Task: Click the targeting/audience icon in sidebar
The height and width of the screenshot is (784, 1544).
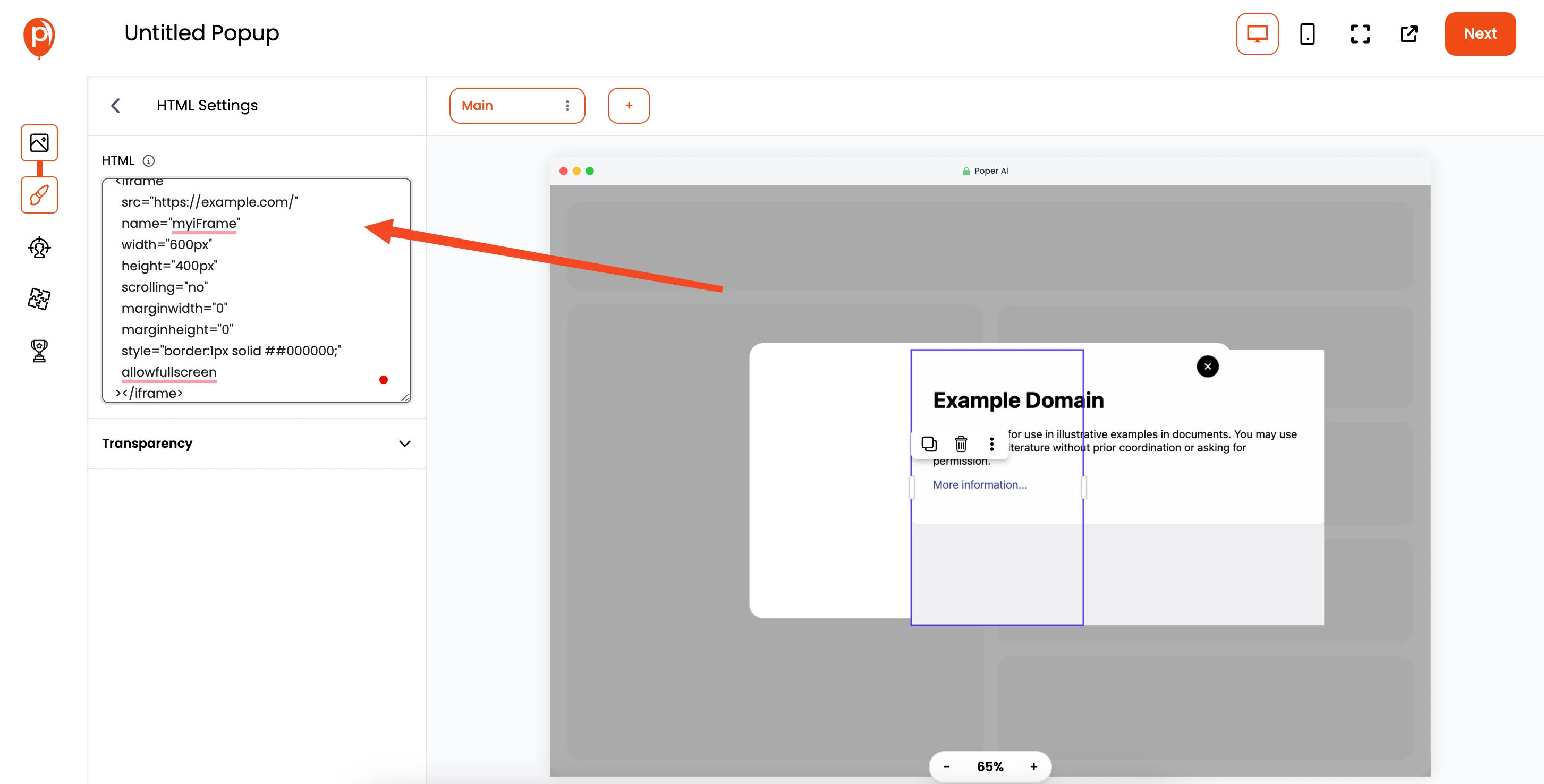Action: (x=40, y=246)
